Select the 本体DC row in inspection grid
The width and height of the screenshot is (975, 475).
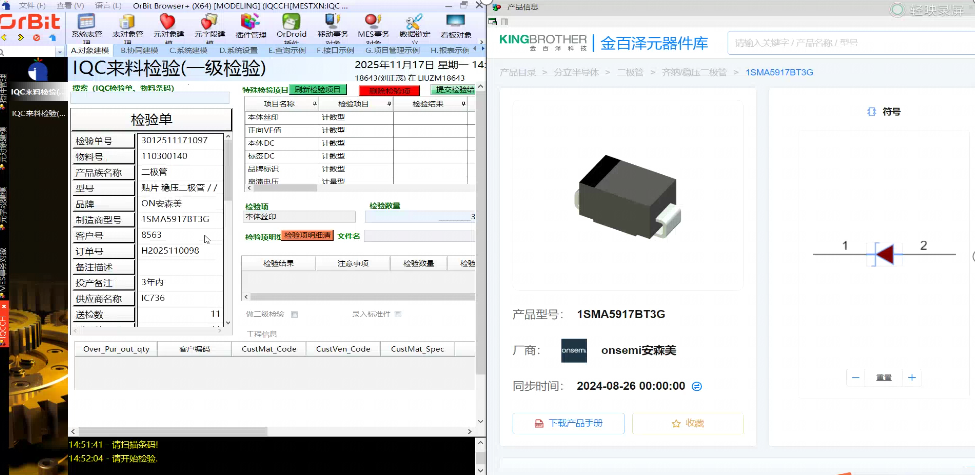click(360, 143)
